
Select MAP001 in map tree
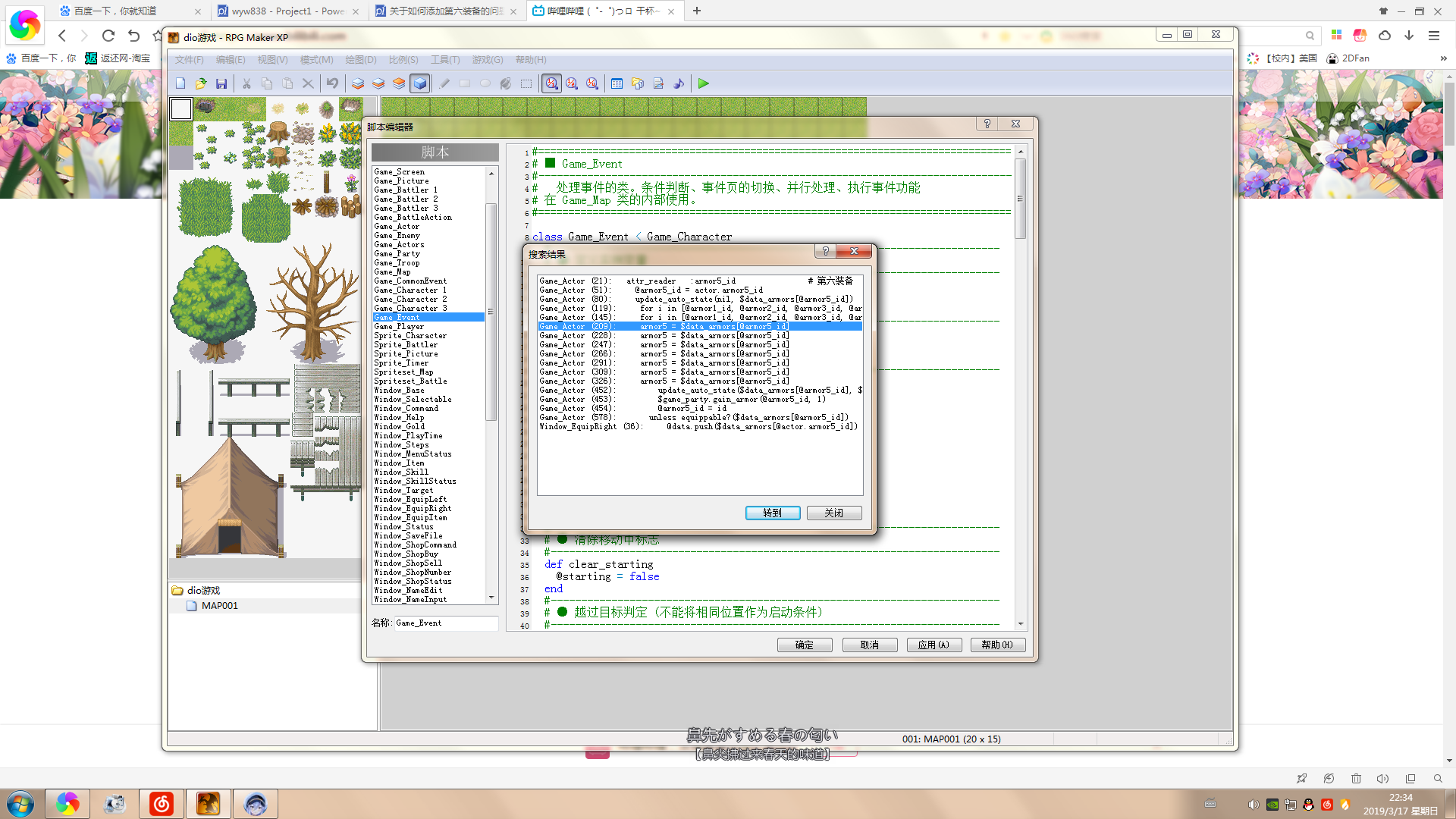[219, 606]
